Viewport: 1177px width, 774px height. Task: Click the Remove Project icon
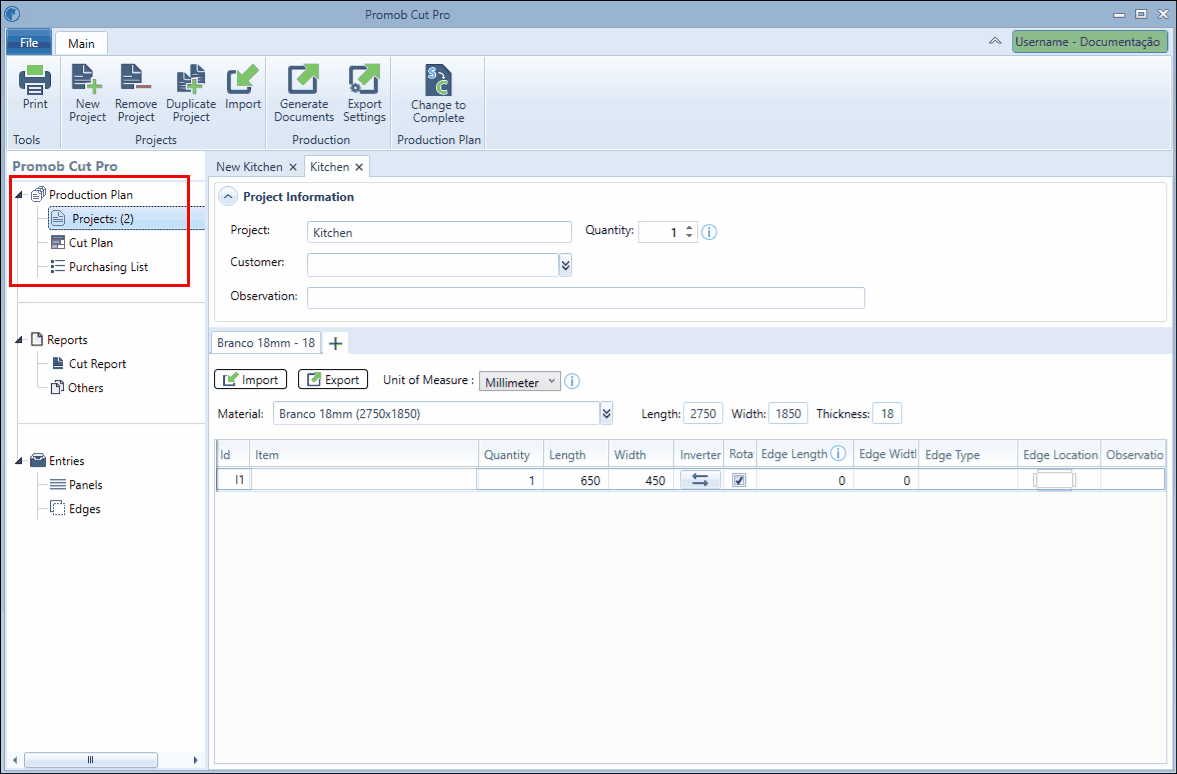[136, 80]
